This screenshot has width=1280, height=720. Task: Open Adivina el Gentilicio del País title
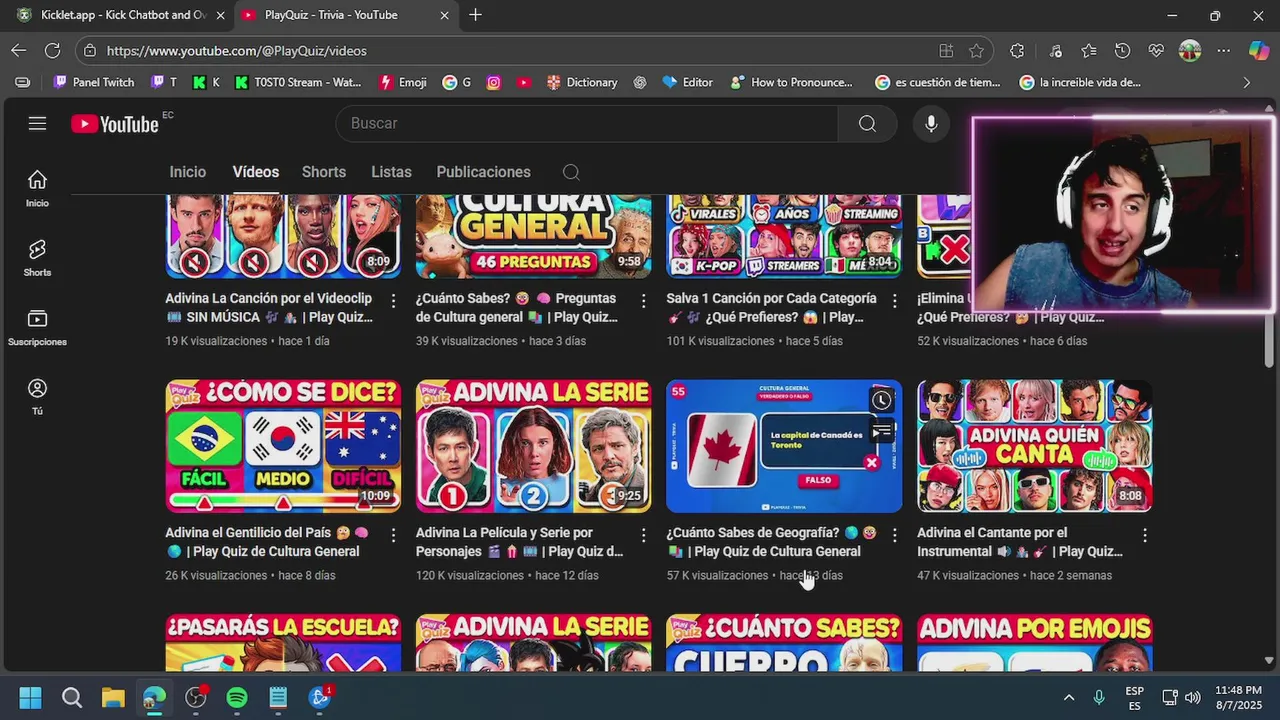[x=267, y=542]
